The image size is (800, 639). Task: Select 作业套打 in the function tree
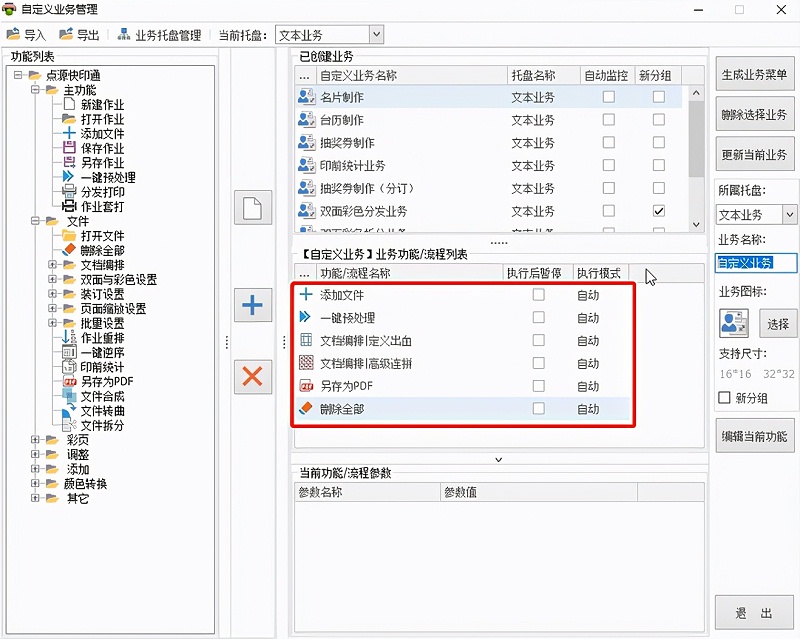(x=102, y=207)
